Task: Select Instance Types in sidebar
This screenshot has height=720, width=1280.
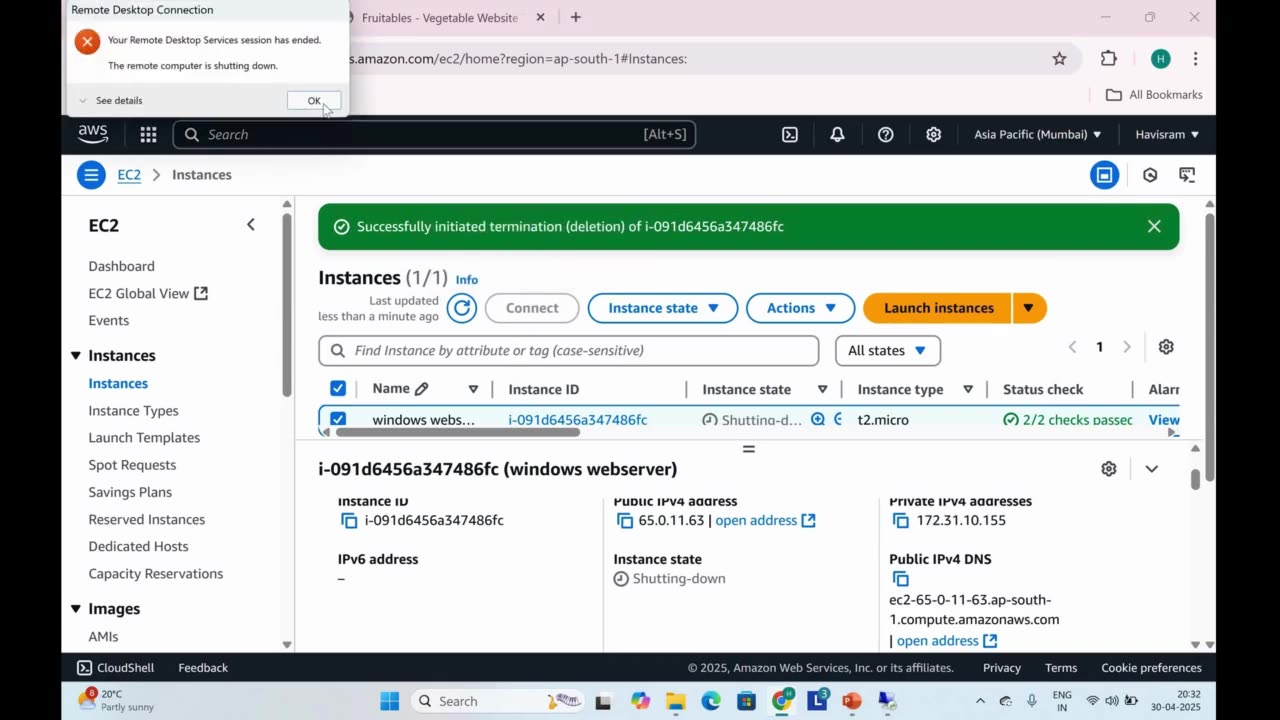Action: (133, 410)
